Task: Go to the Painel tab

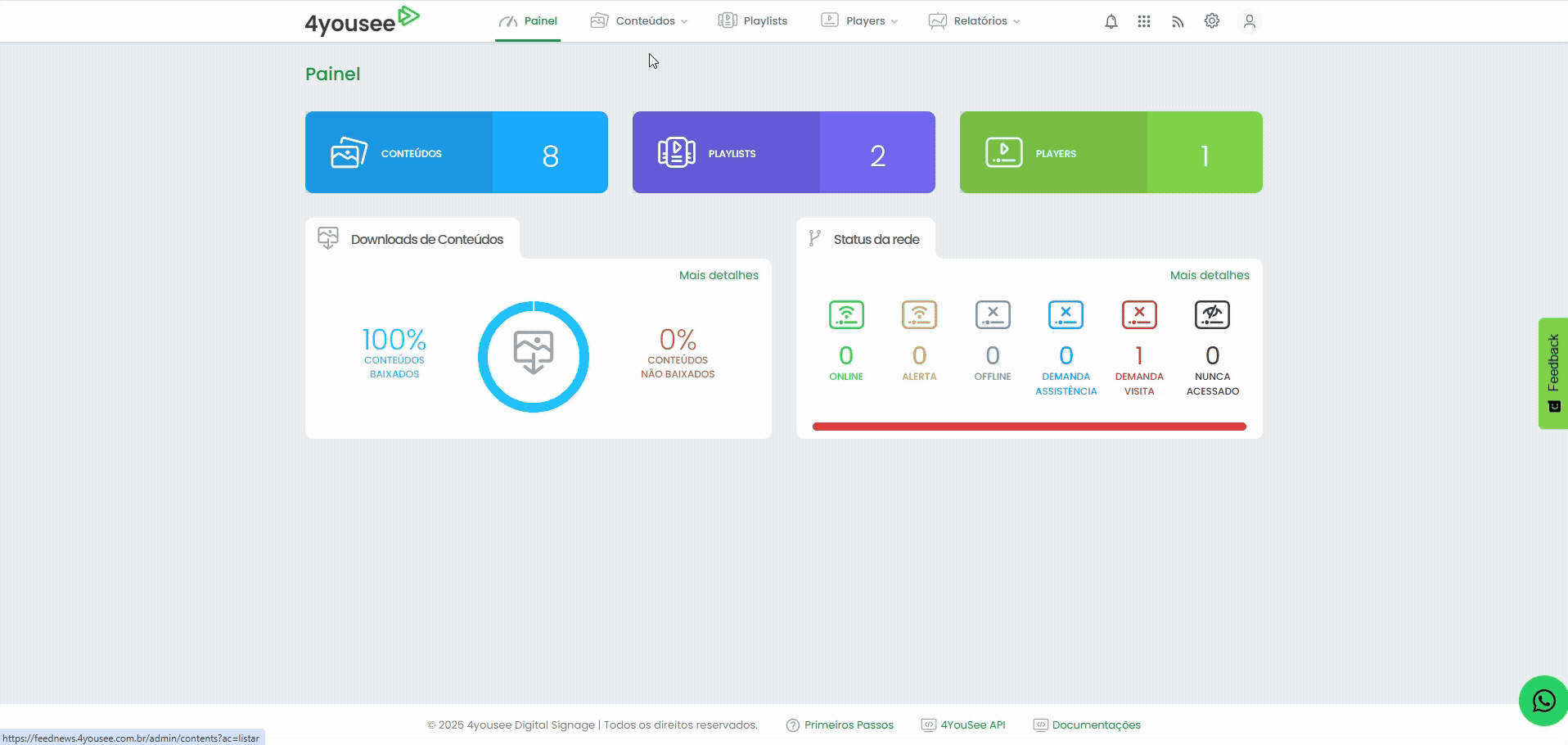Action: tap(528, 21)
